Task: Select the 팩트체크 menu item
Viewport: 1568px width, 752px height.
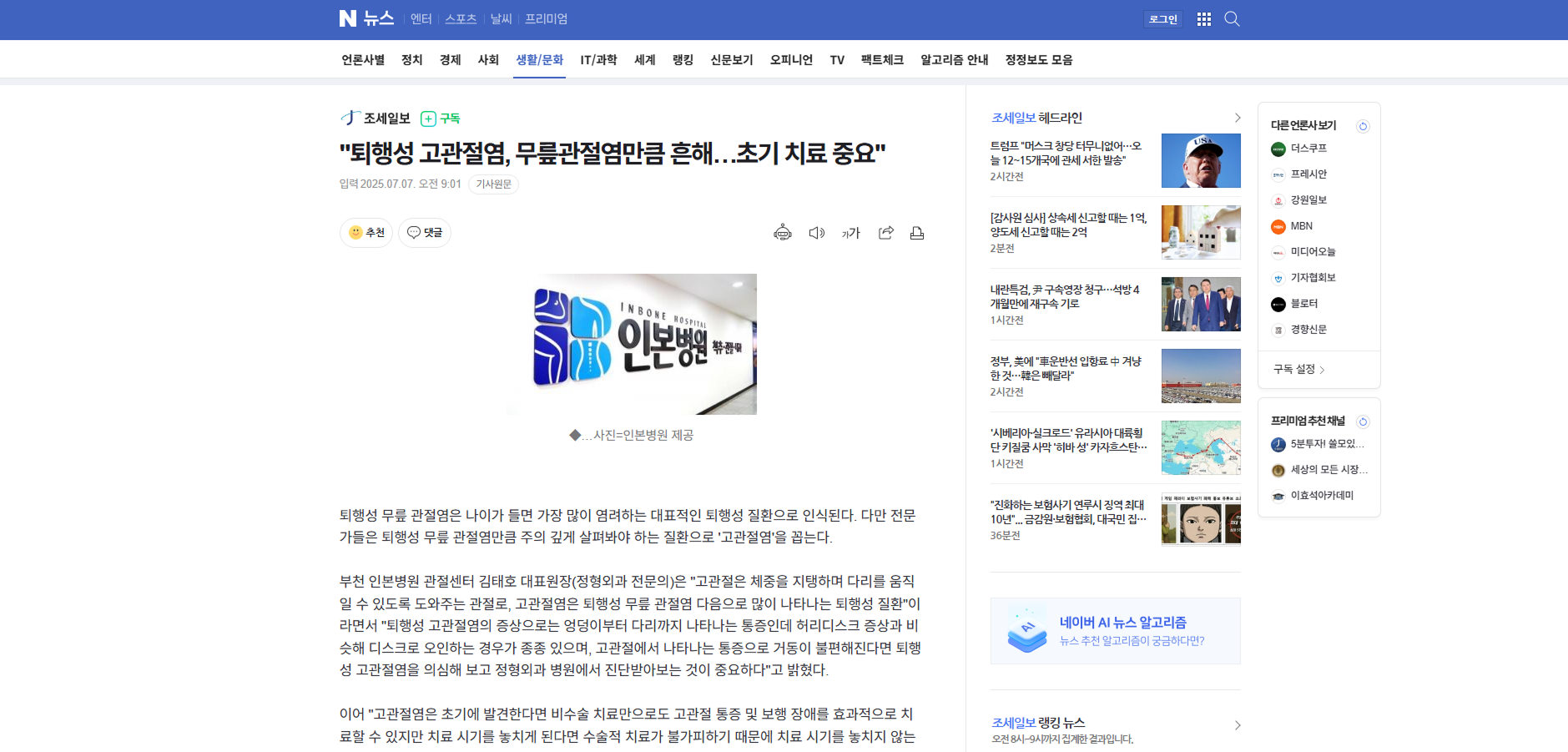Action: coord(882,60)
